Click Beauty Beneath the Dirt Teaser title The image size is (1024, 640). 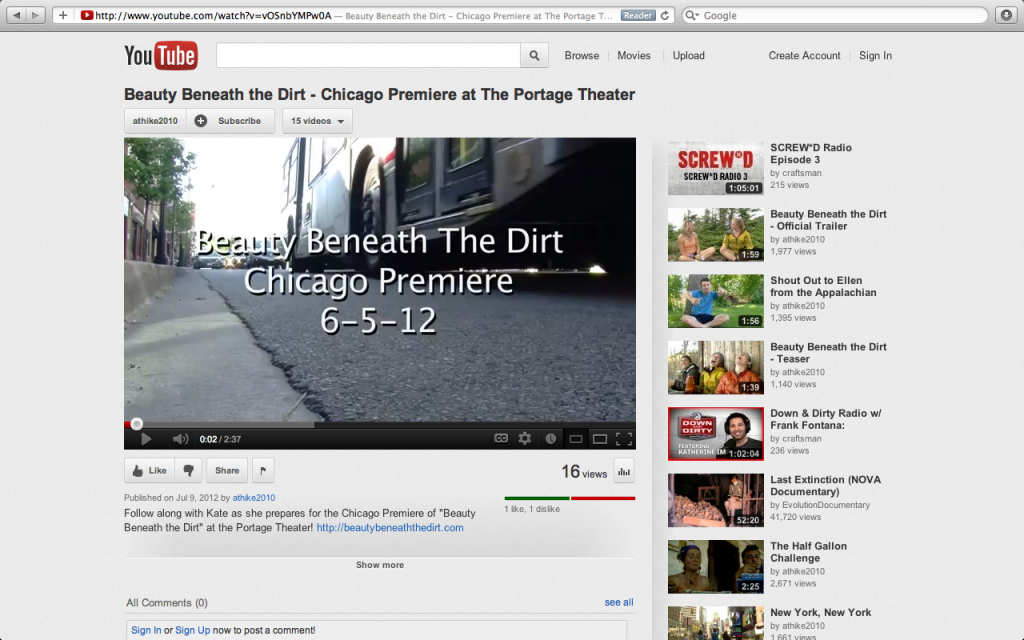pyautogui.click(x=828, y=353)
